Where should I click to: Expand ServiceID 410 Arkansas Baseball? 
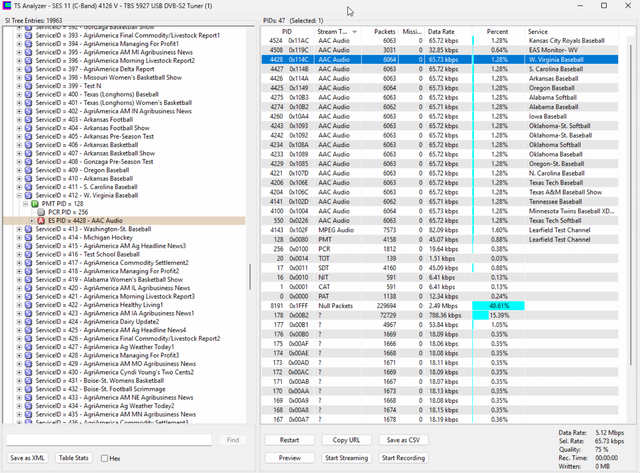tap(19, 179)
